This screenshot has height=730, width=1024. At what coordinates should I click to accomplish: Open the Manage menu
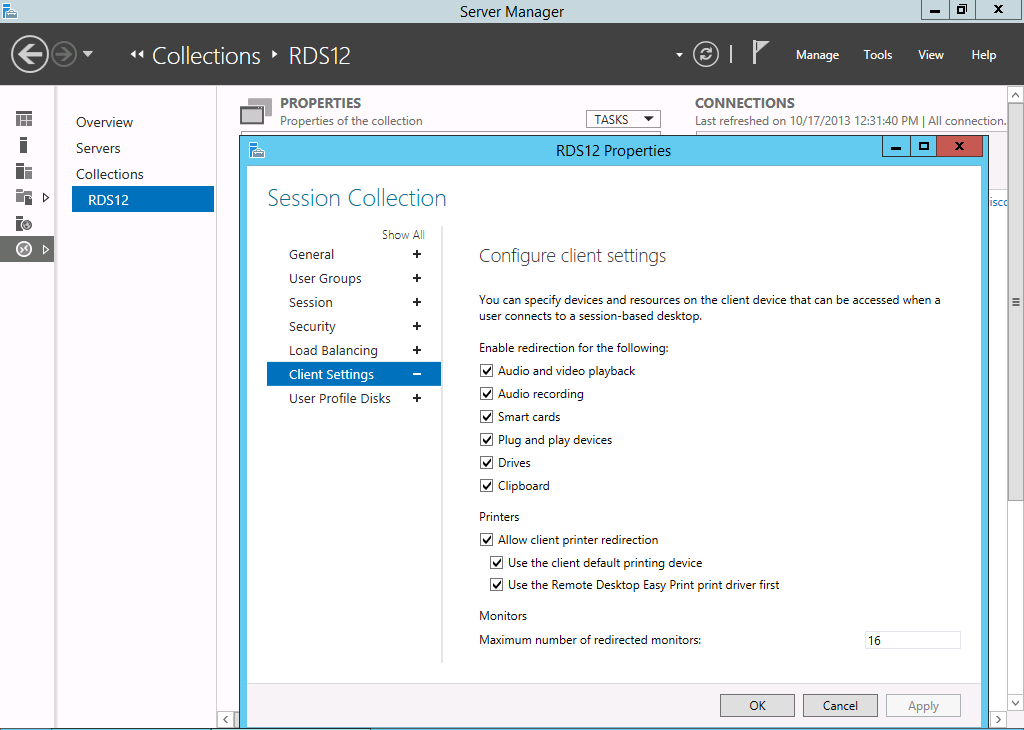[817, 55]
